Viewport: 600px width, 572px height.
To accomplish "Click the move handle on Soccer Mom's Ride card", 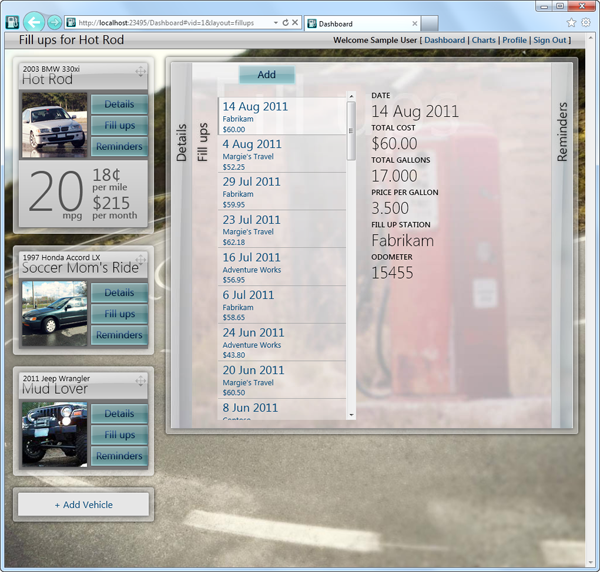I will click(x=140, y=259).
